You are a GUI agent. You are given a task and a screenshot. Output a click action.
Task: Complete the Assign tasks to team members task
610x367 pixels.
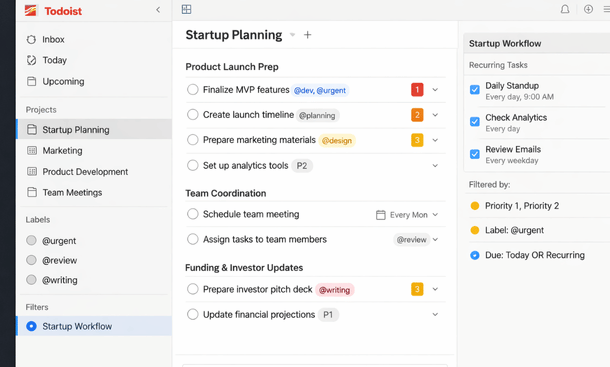pos(193,239)
